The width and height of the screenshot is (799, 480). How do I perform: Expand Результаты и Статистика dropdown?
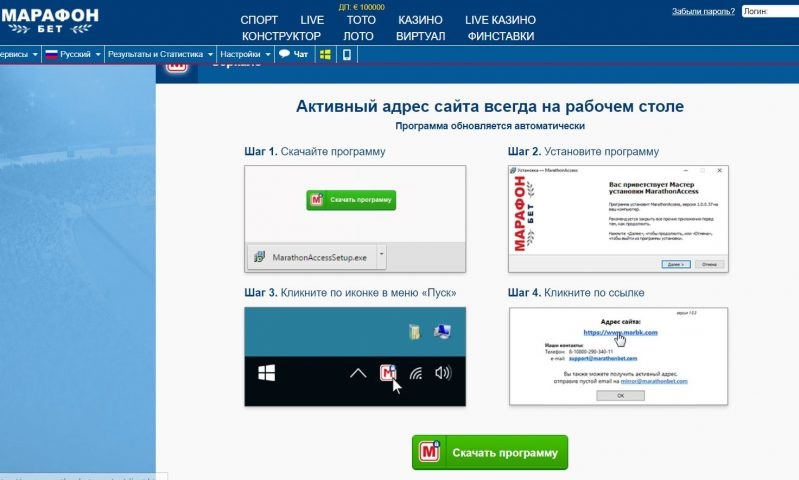pyautogui.click(x=160, y=54)
